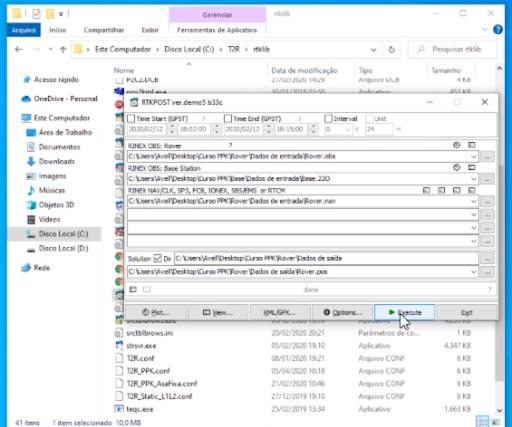Open Explorer address bar history dropdown
The image size is (512, 427).
[374, 50]
